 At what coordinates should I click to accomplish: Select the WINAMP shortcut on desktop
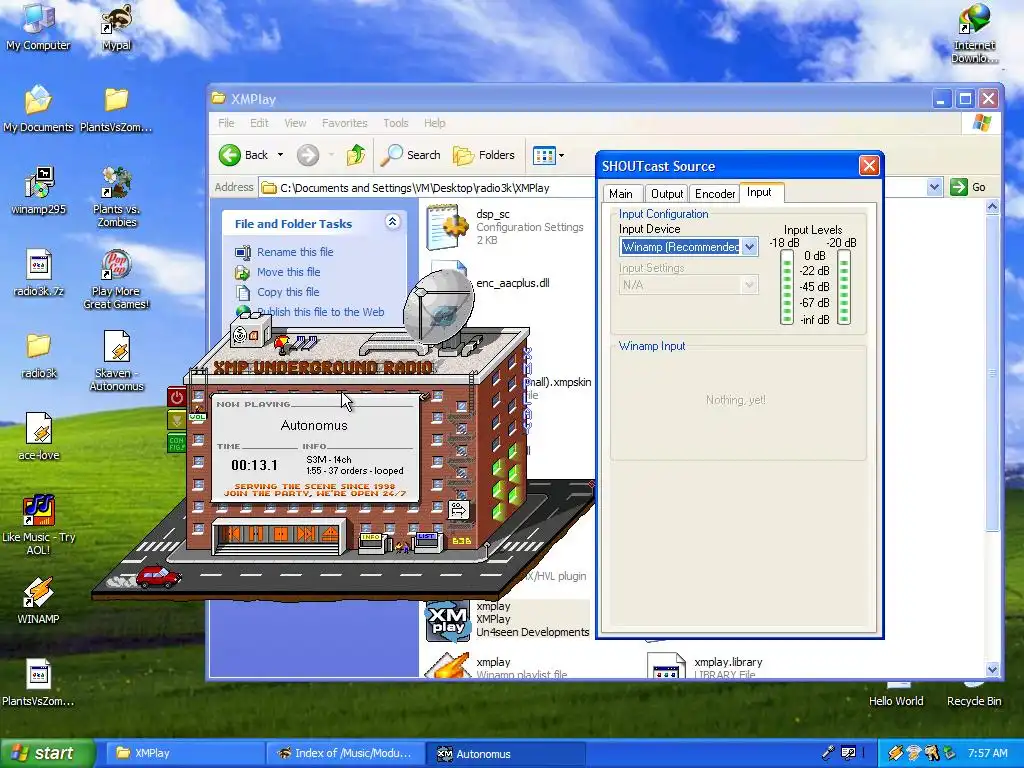pyautogui.click(x=39, y=600)
